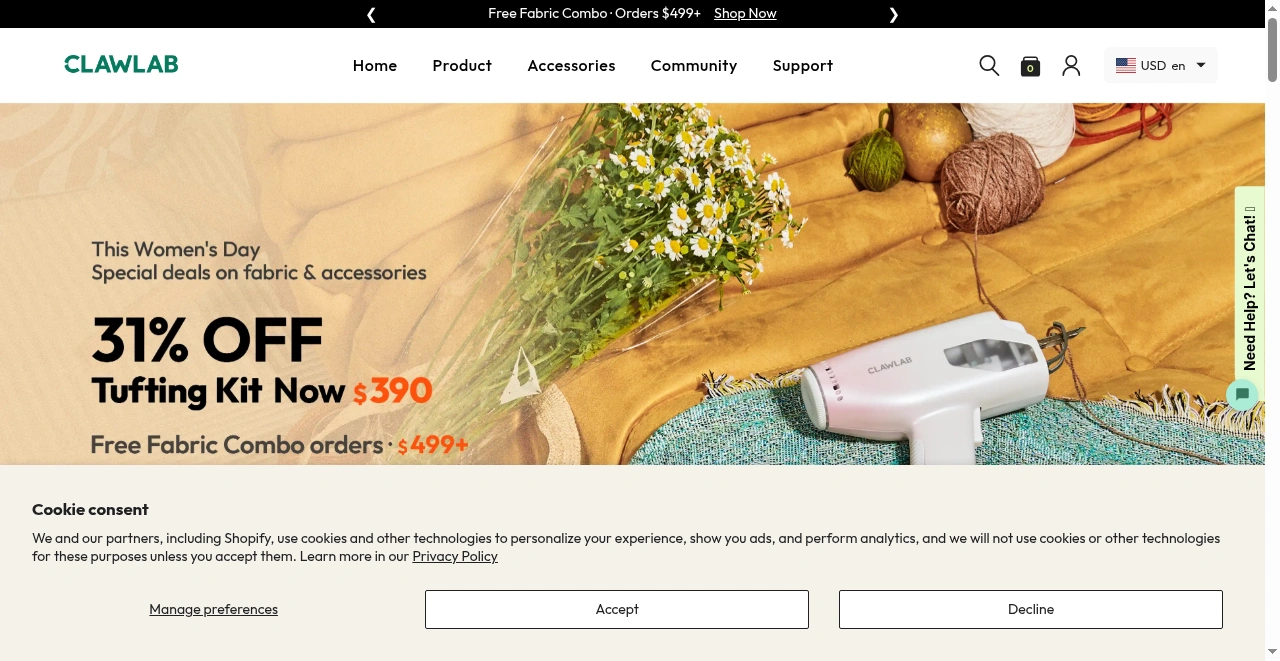Open the Privacy Policy link
The width and height of the screenshot is (1280, 661).
point(455,557)
